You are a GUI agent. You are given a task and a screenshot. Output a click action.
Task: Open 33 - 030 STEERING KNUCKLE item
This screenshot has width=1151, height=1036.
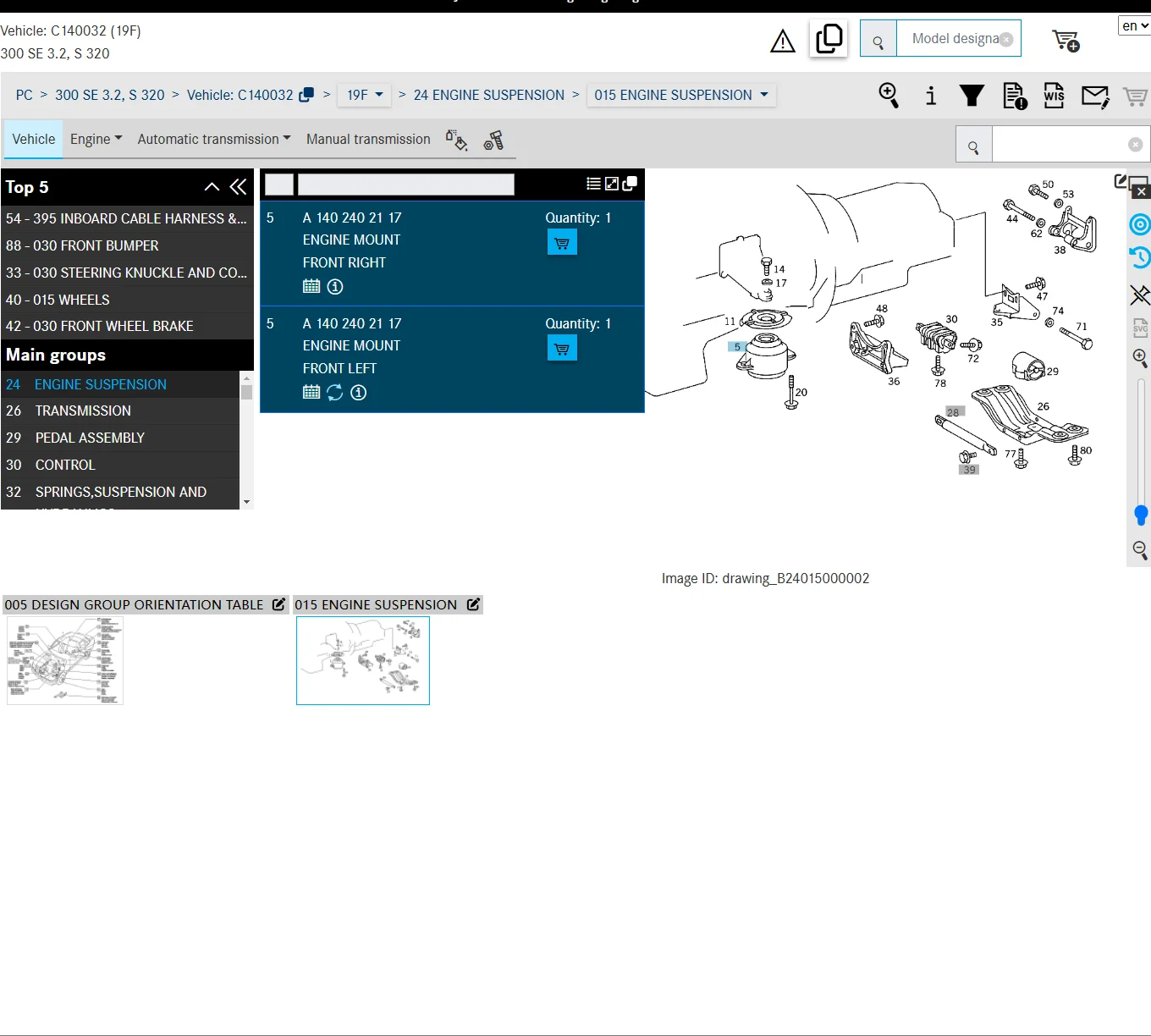pyautogui.click(x=127, y=273)
